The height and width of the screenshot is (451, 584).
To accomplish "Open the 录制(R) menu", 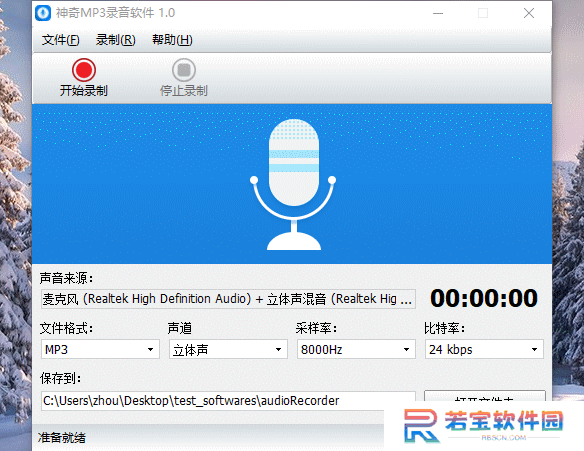I will coord(115,40).
